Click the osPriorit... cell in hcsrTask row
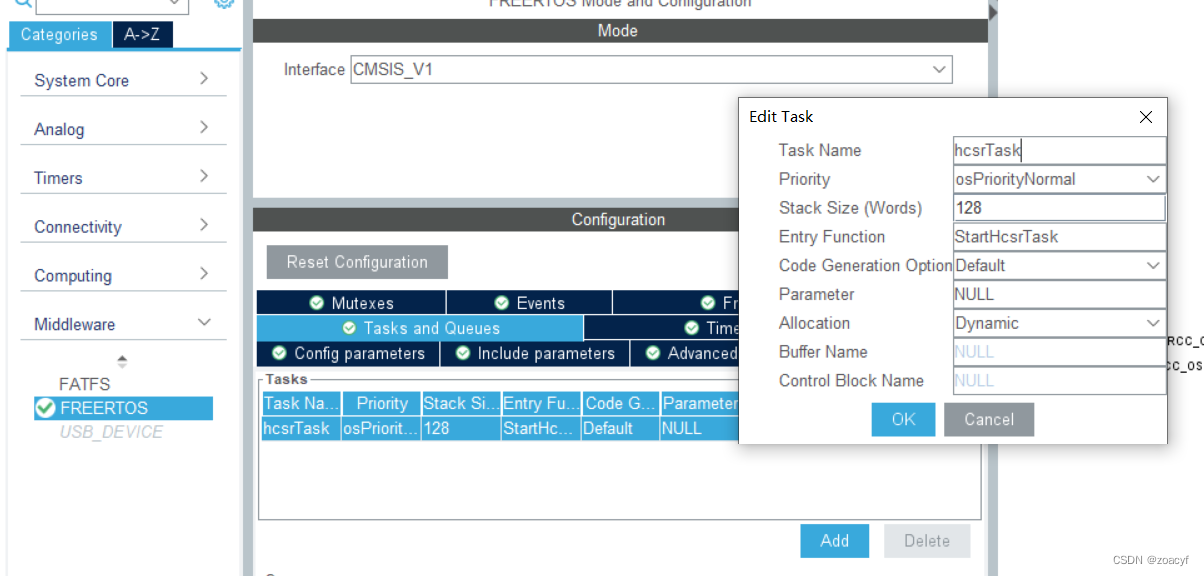 pyautogui.click(x=381, y=428)
